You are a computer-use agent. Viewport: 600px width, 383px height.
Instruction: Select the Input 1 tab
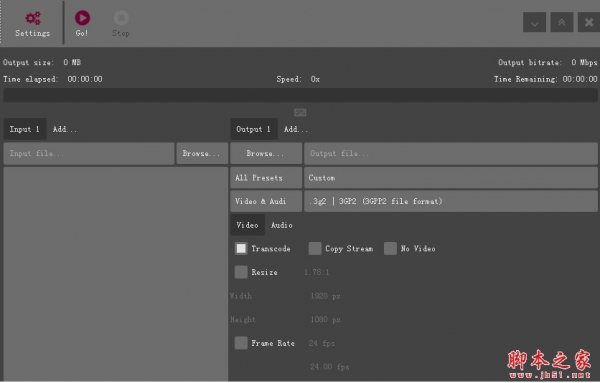[x=25, y=129]
